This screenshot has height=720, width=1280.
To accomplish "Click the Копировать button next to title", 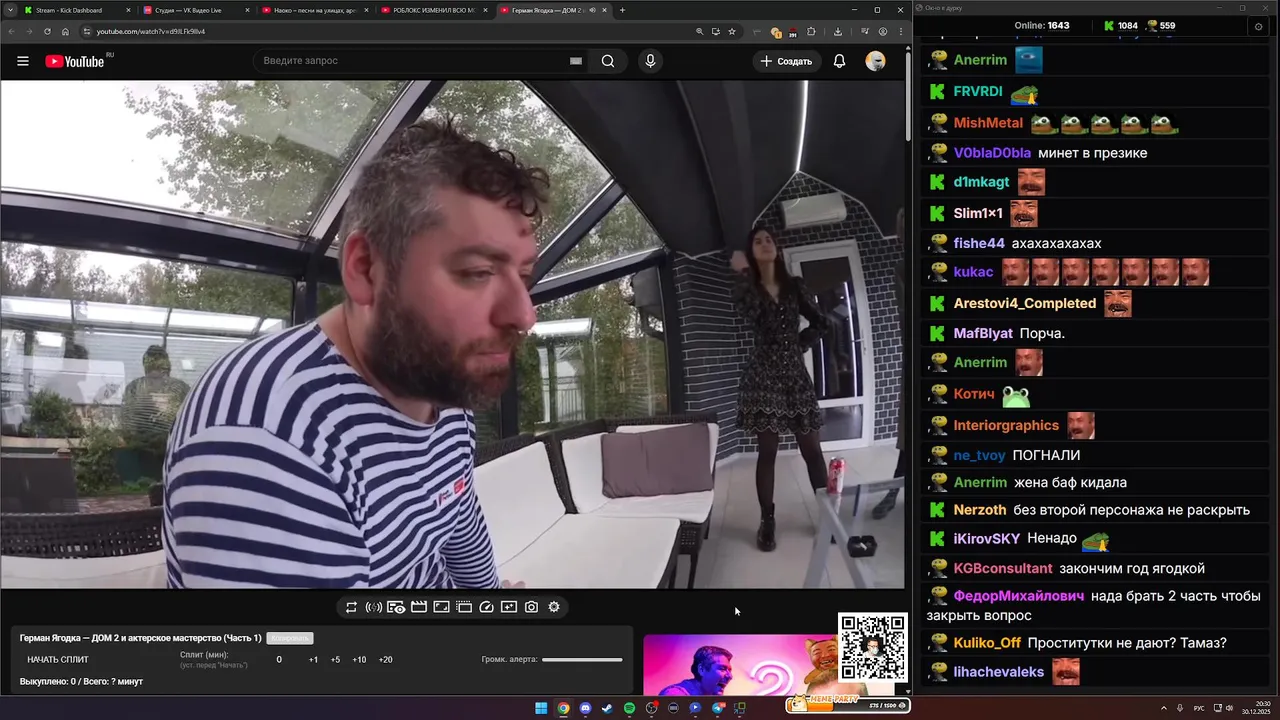I will [290, 638].
